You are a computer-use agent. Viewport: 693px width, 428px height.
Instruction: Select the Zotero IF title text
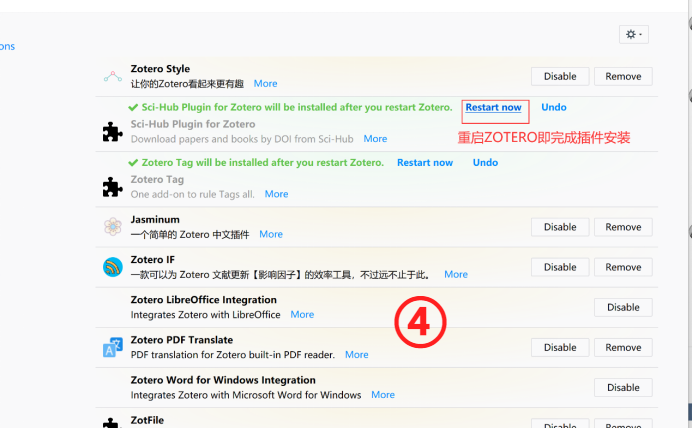coord(152,260)
